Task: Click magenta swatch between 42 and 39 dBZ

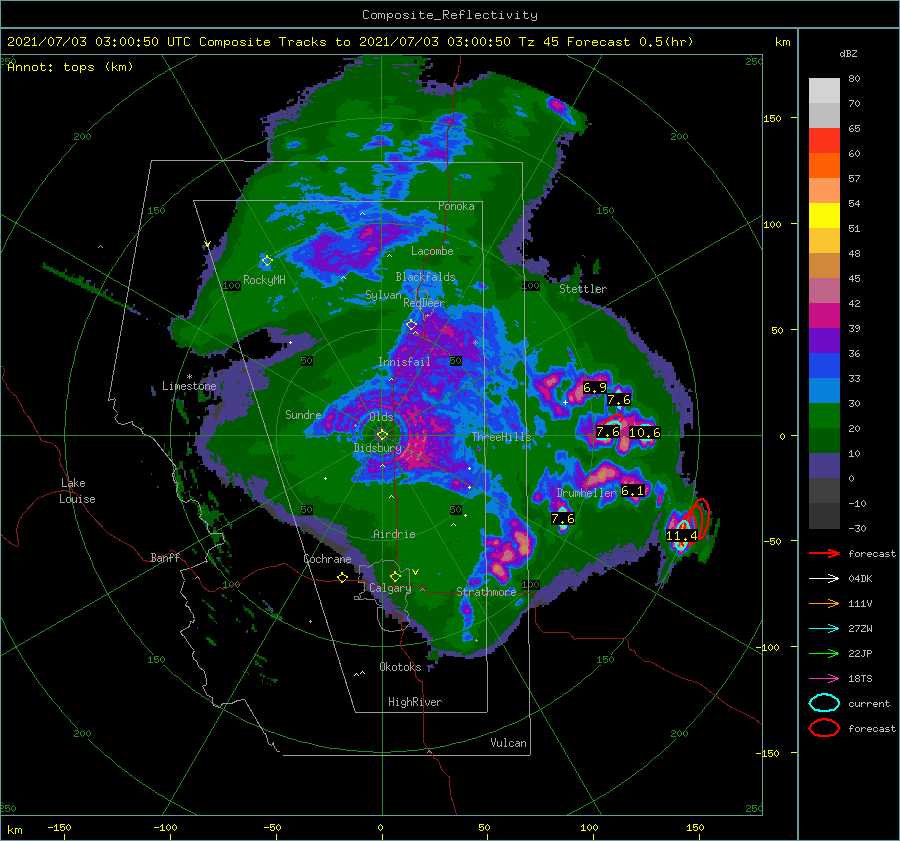Action: 824,316
